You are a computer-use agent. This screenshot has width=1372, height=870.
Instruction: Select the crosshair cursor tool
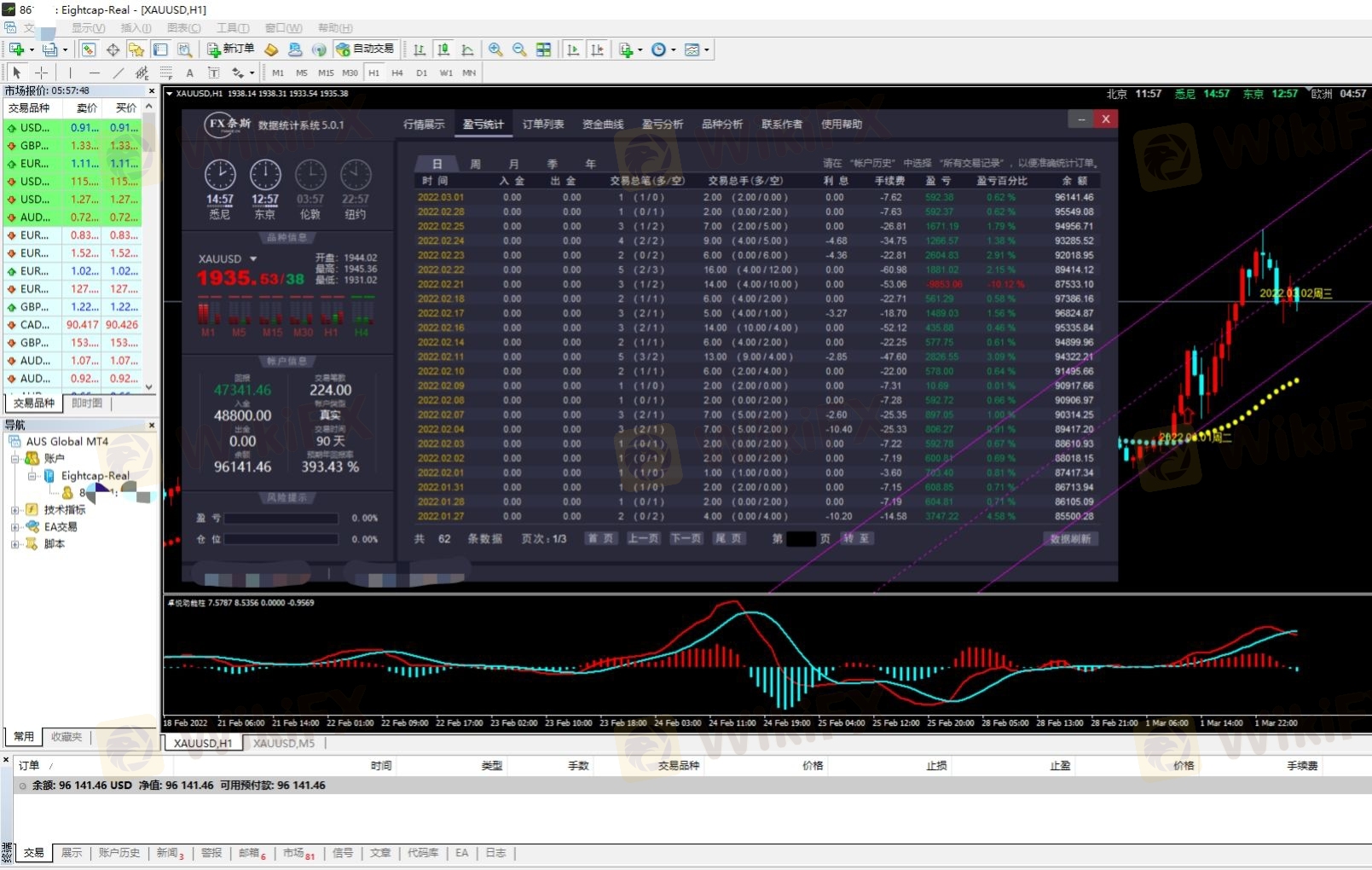41,73
